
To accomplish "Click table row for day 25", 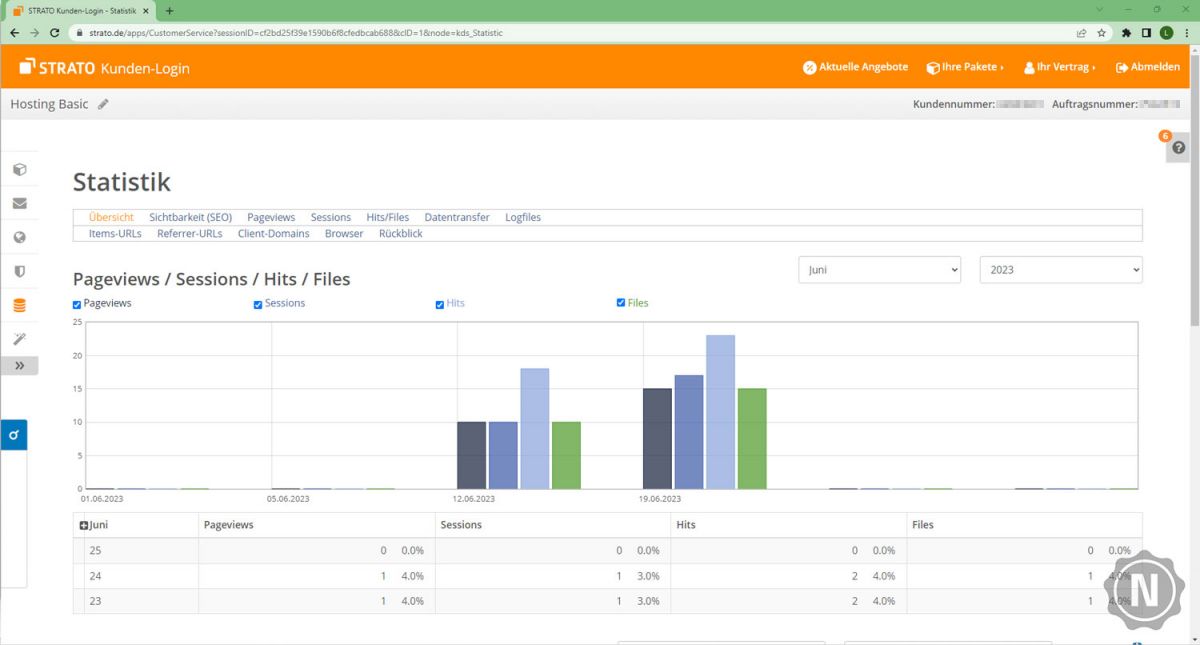I will click(607, 551).
